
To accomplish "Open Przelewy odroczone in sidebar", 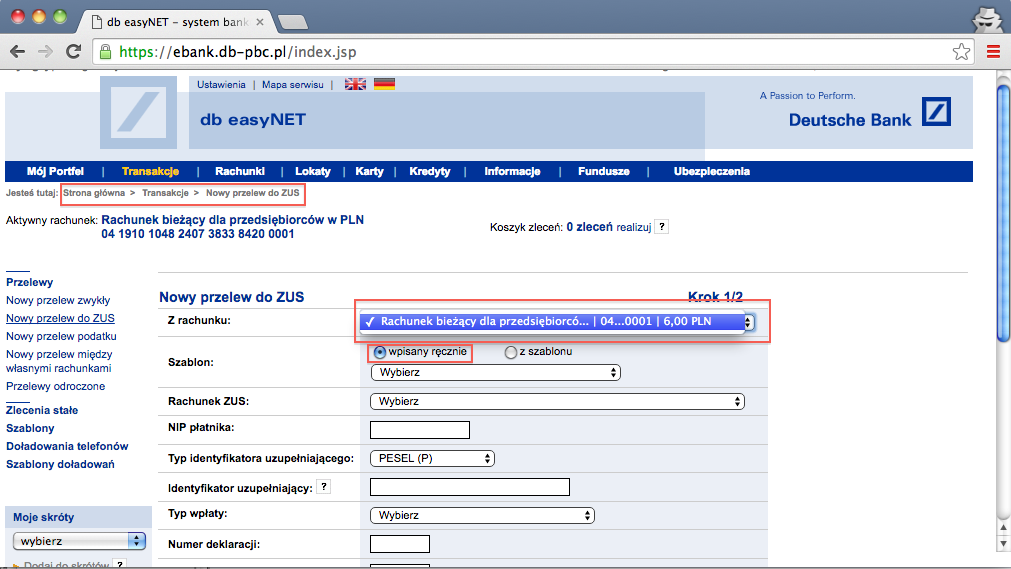I will click(55, 386).
